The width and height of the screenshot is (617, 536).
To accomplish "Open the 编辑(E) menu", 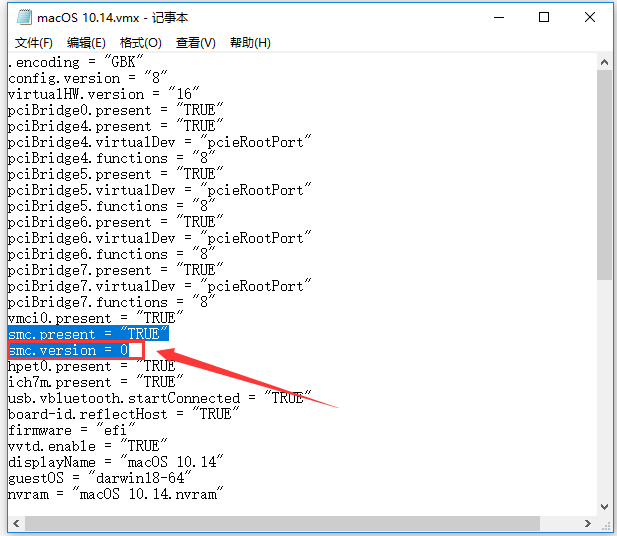I will [86, 43].
